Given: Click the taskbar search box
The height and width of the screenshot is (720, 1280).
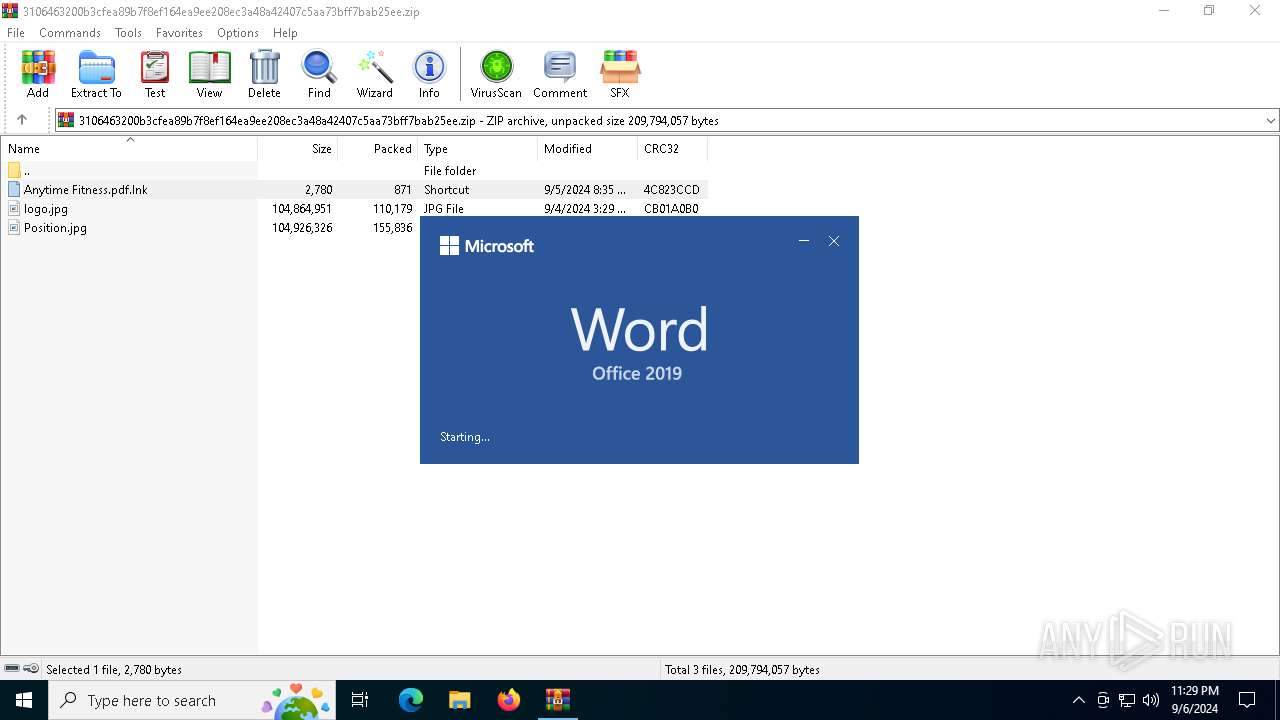Looking at the screenshot, I should pyautogui.click(x=192, y=700).
